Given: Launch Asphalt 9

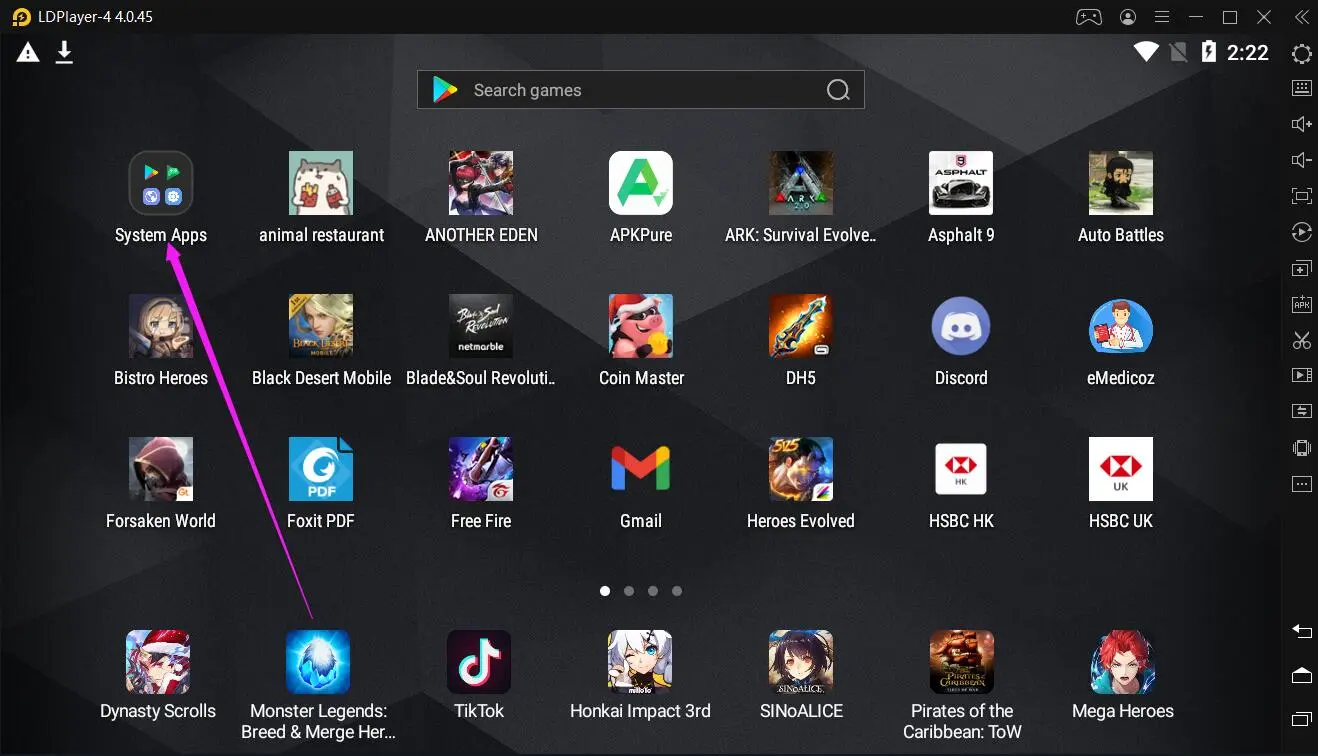Looking at the screenshot, I should click(x=961, y=183).
